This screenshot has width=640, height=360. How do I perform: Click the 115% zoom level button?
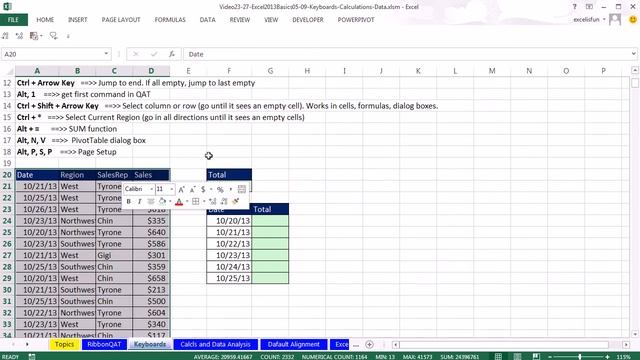[x=624, y=357]
